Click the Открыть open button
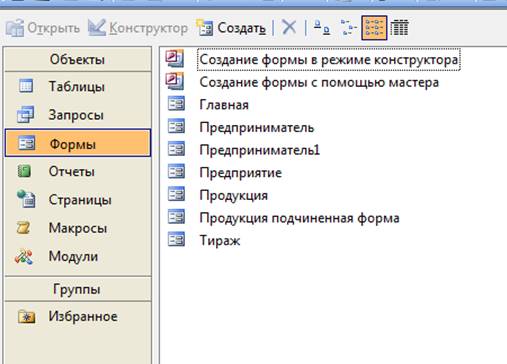Viewport: 507px width, 364px height. tap(43, 28)
